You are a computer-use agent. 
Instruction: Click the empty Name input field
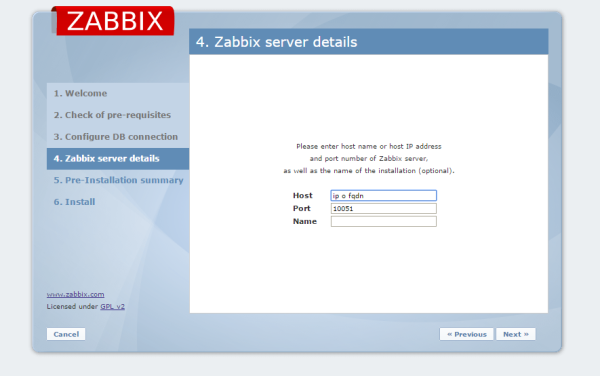point(383,221)
